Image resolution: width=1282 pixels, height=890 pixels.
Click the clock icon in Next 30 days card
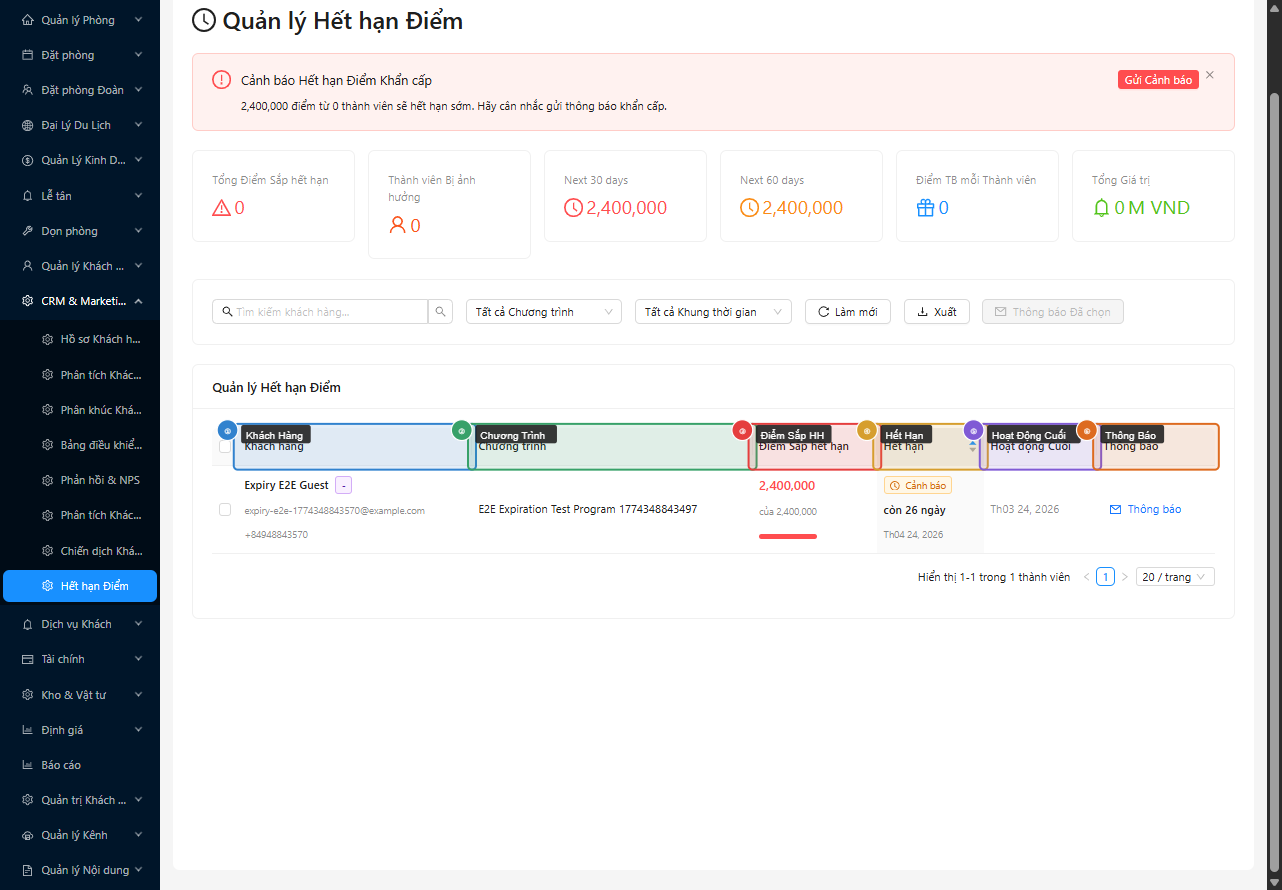(573, 208)
